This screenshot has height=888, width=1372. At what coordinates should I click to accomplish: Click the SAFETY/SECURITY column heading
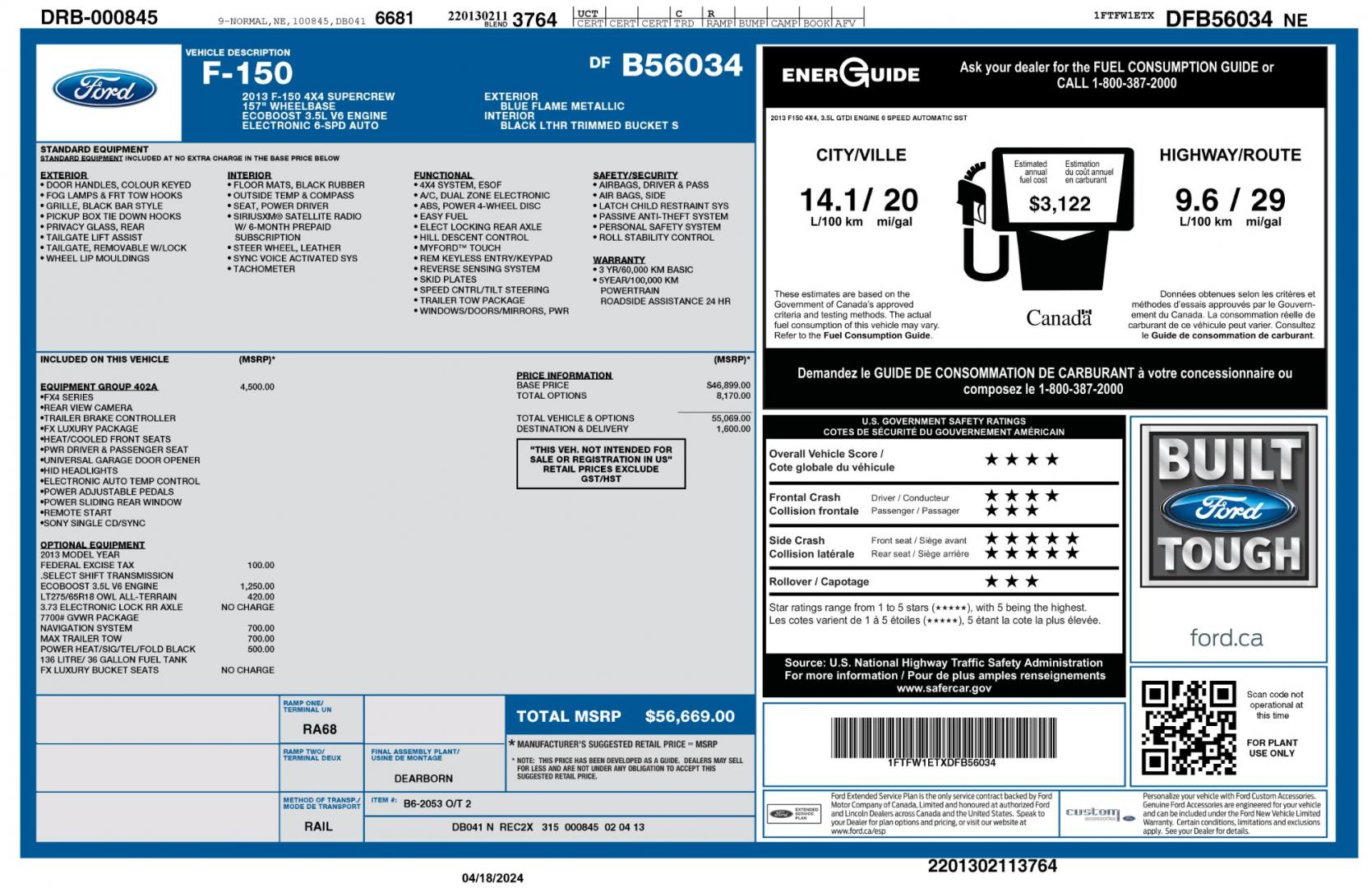[x=635, y=175]
